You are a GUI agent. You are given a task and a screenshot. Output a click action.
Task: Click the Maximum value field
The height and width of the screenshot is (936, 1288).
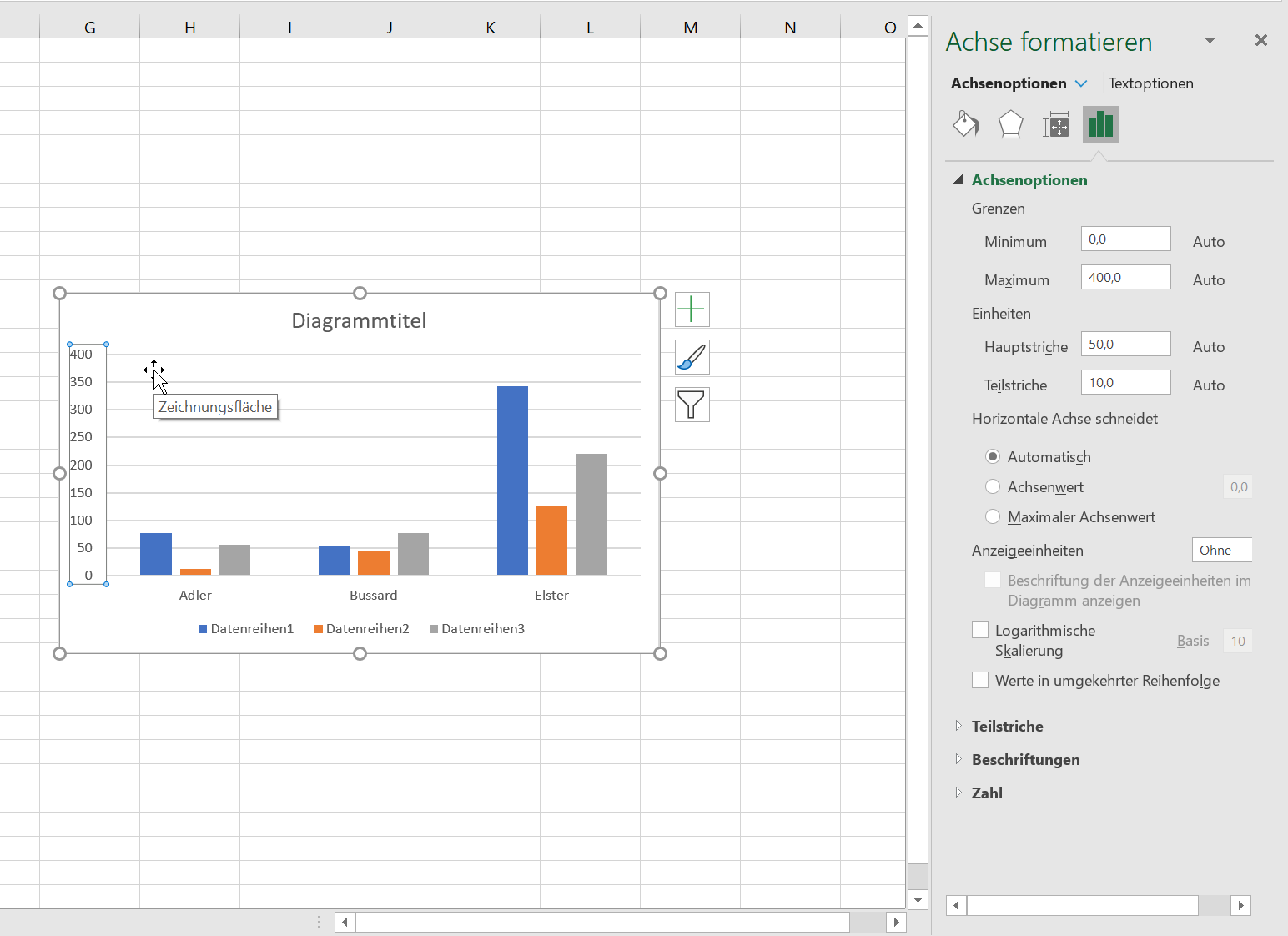tap(1125, 277)
